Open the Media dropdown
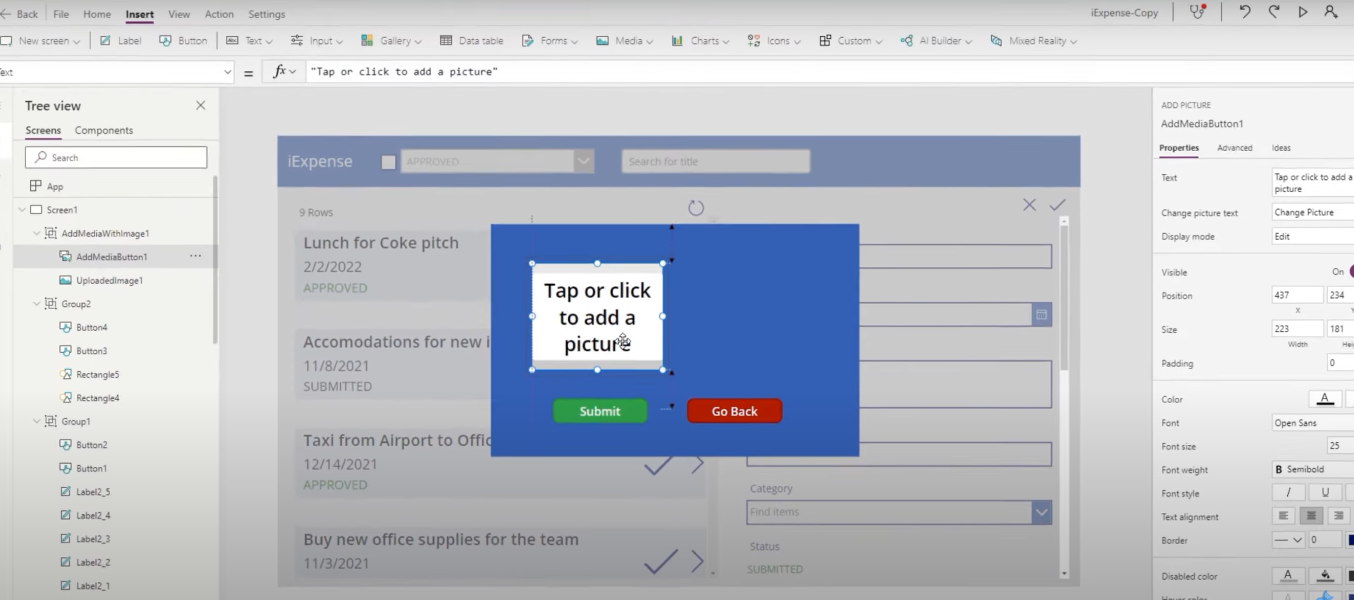Viewport: 1354px width, 600px height. pyautogui.click(x=624, y=41)
